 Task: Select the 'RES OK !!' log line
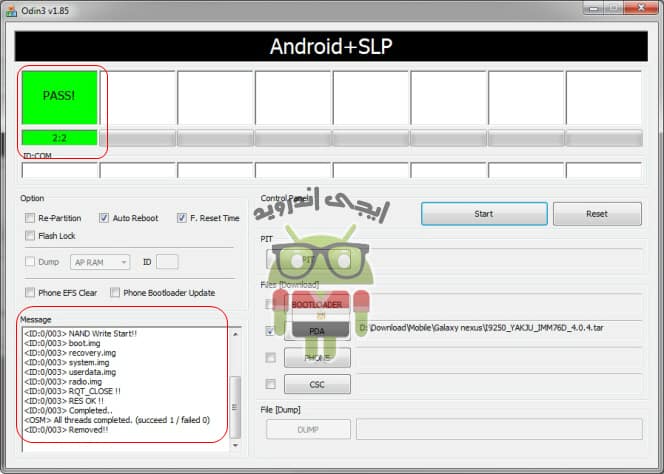[x=64, y=401]
